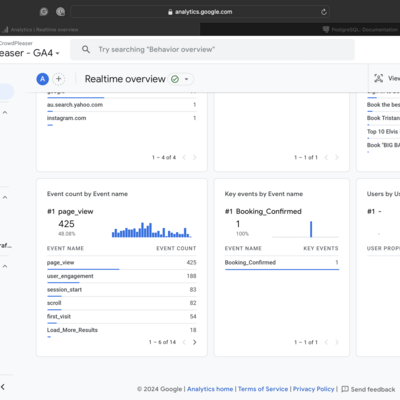Select the page_view event row
400x400 pixels.
click(122, 263)
